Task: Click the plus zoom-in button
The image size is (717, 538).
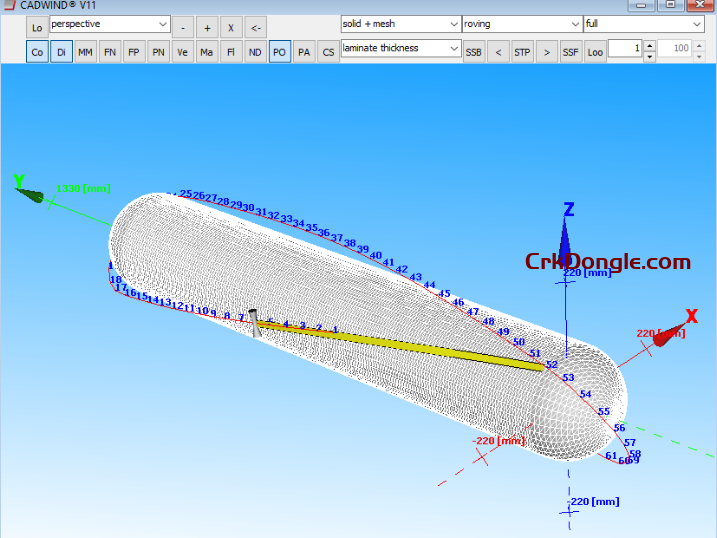Action: point(207,27)
